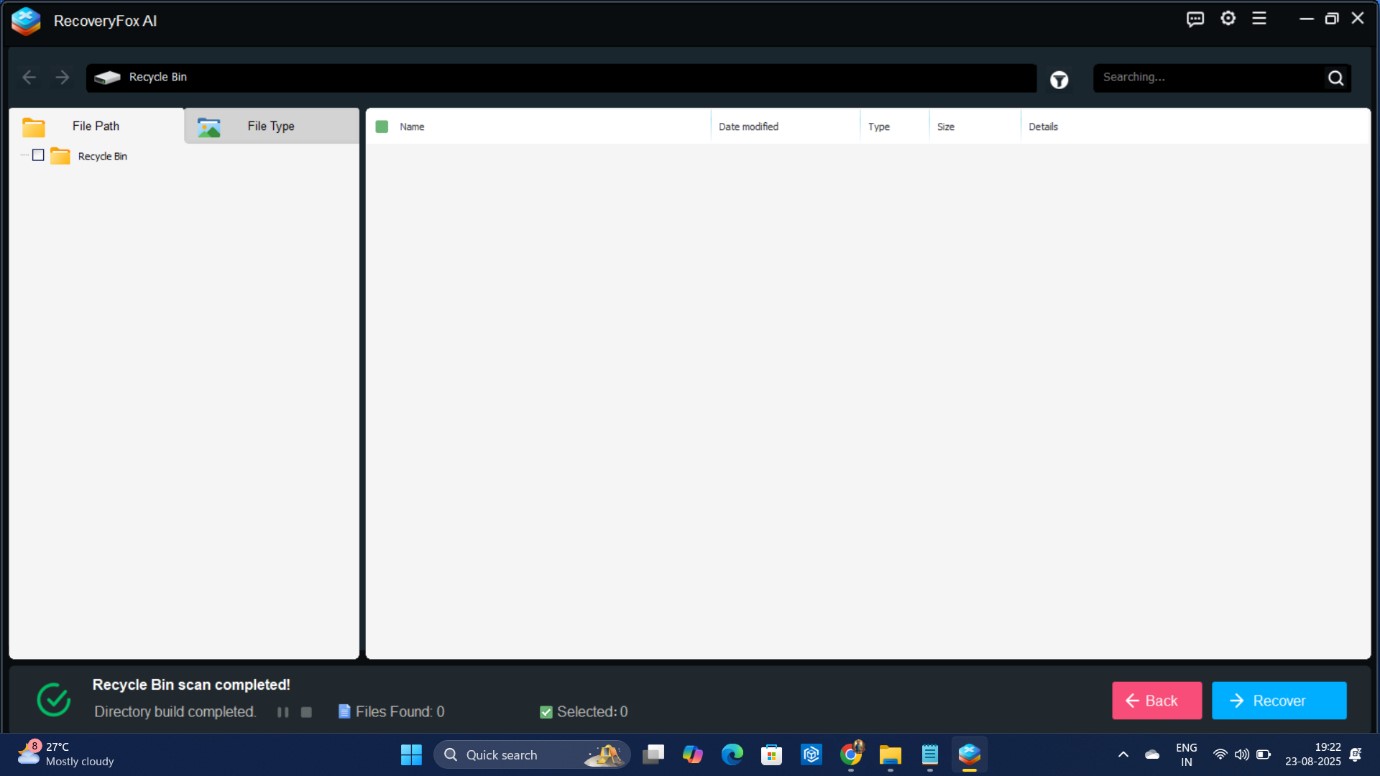The width and height of the screenshot is (1380, 776).
Task: Open Microsoft Edge from the taskbar
Action: coord(732,755)
